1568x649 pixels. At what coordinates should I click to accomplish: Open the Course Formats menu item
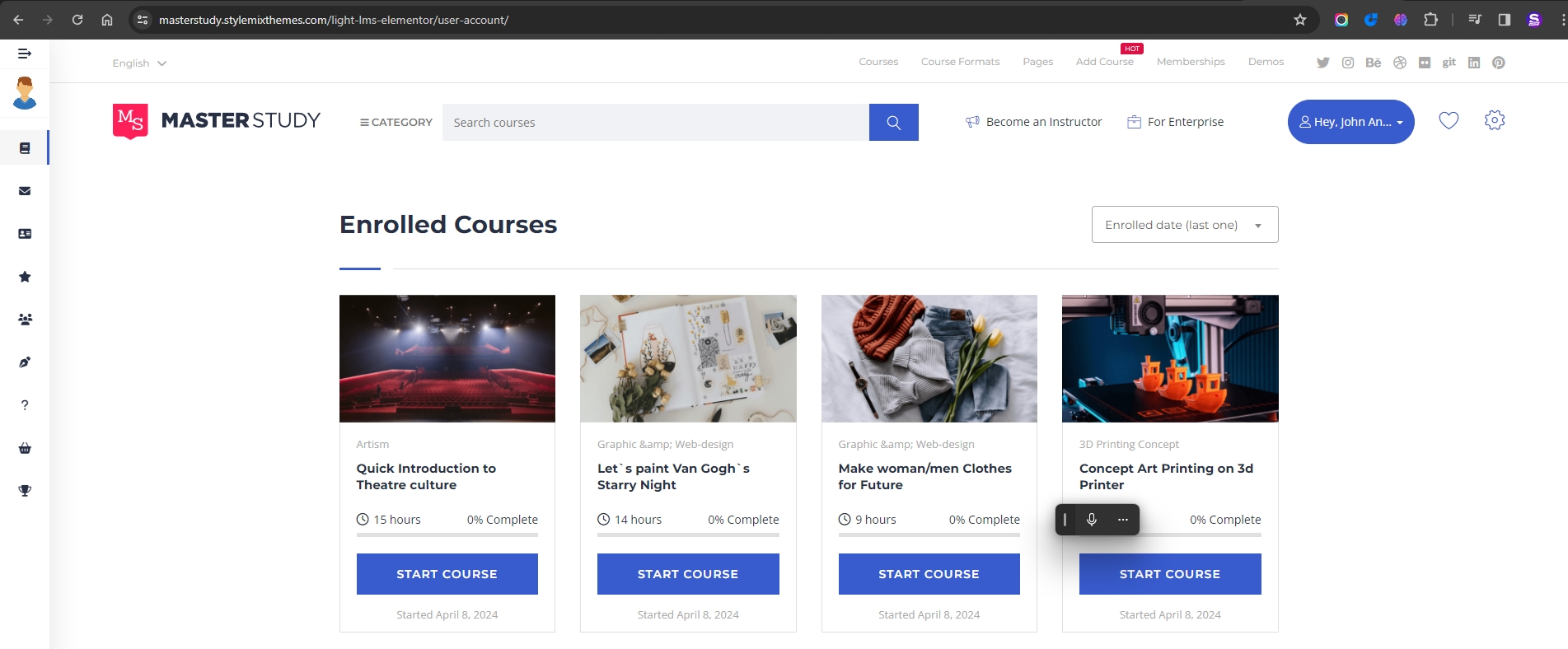point(960,62)
